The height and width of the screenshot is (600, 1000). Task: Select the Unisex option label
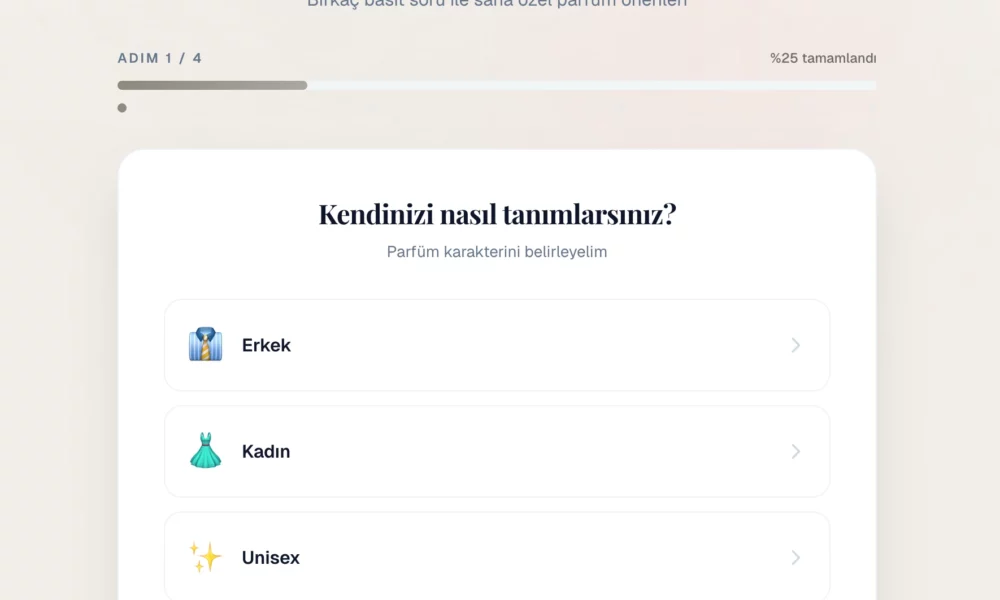pyautogui.click(x=270, y=557)
